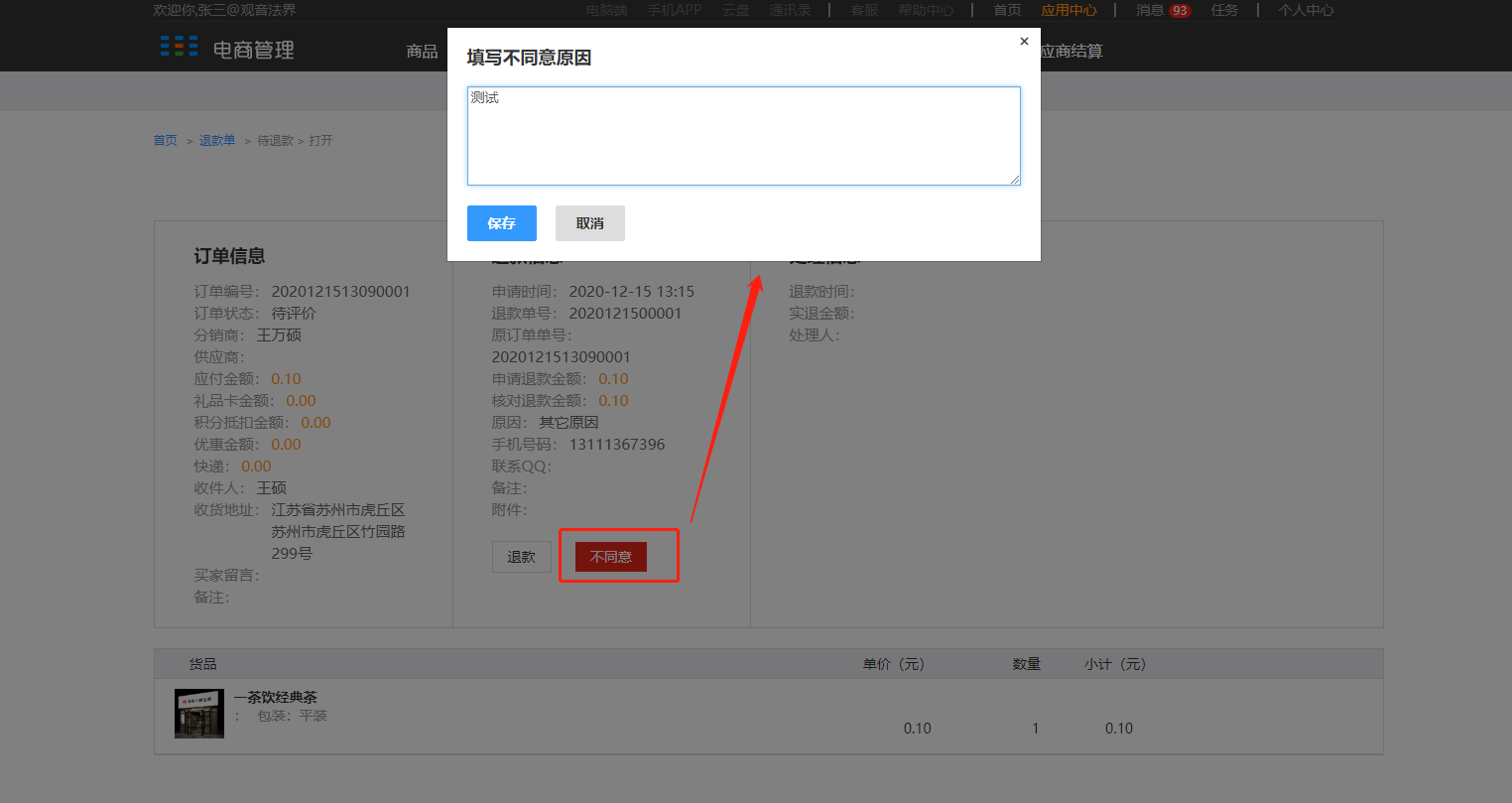Click the 积分抵扣金额 value 0.00
The width and height of the screenshot is (1512, 803).
pos(315,423)
